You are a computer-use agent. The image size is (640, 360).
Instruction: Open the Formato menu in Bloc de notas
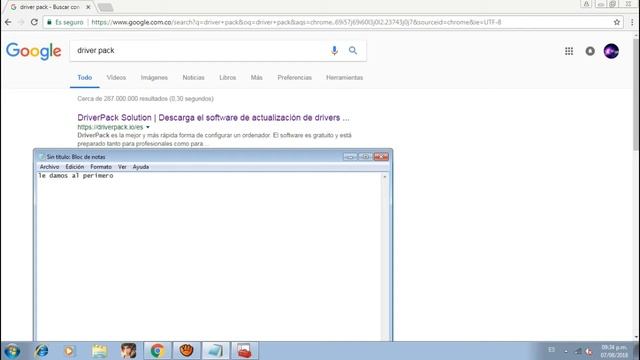pos(101,167)
